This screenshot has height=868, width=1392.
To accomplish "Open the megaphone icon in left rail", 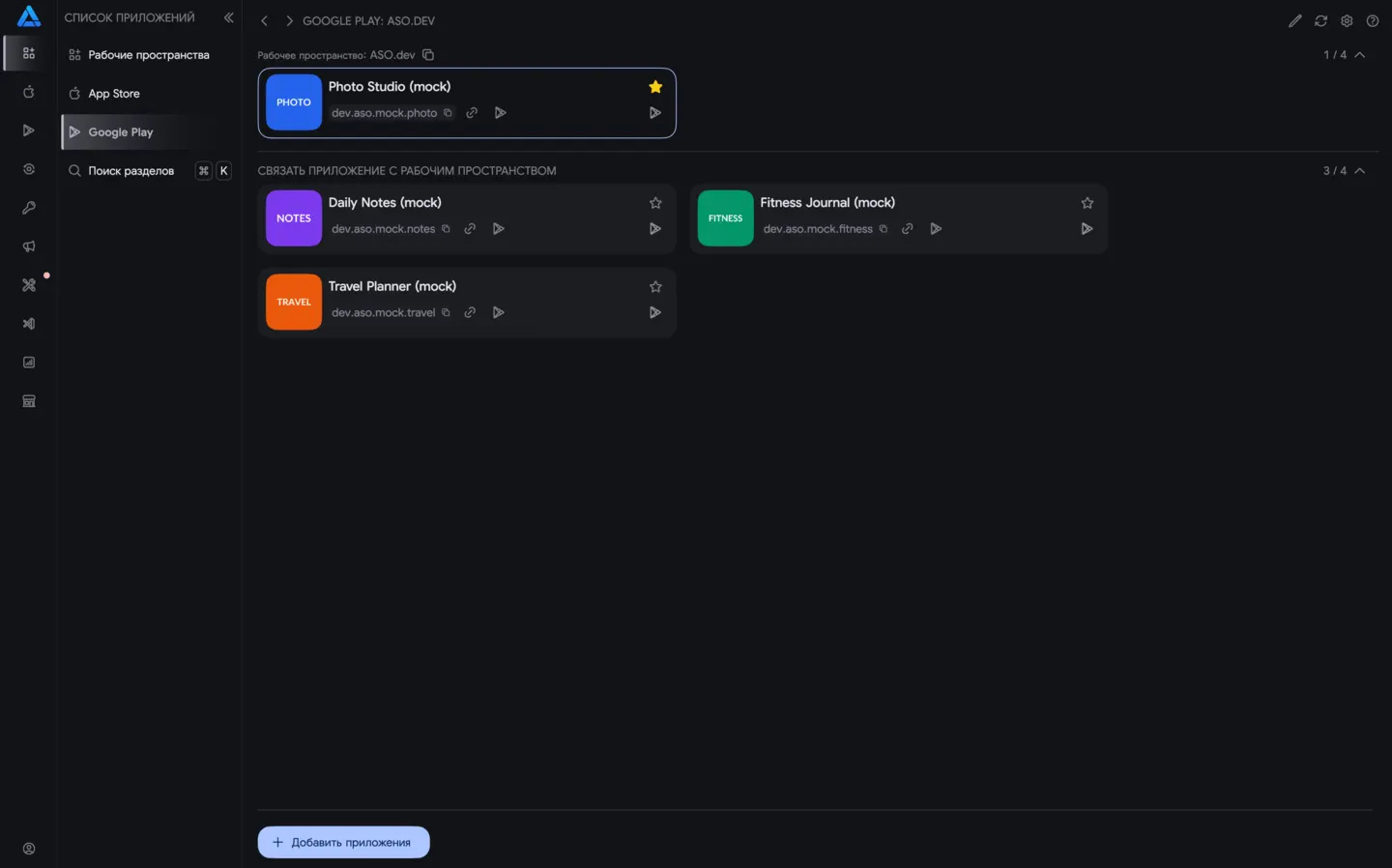I will (29, 246).
